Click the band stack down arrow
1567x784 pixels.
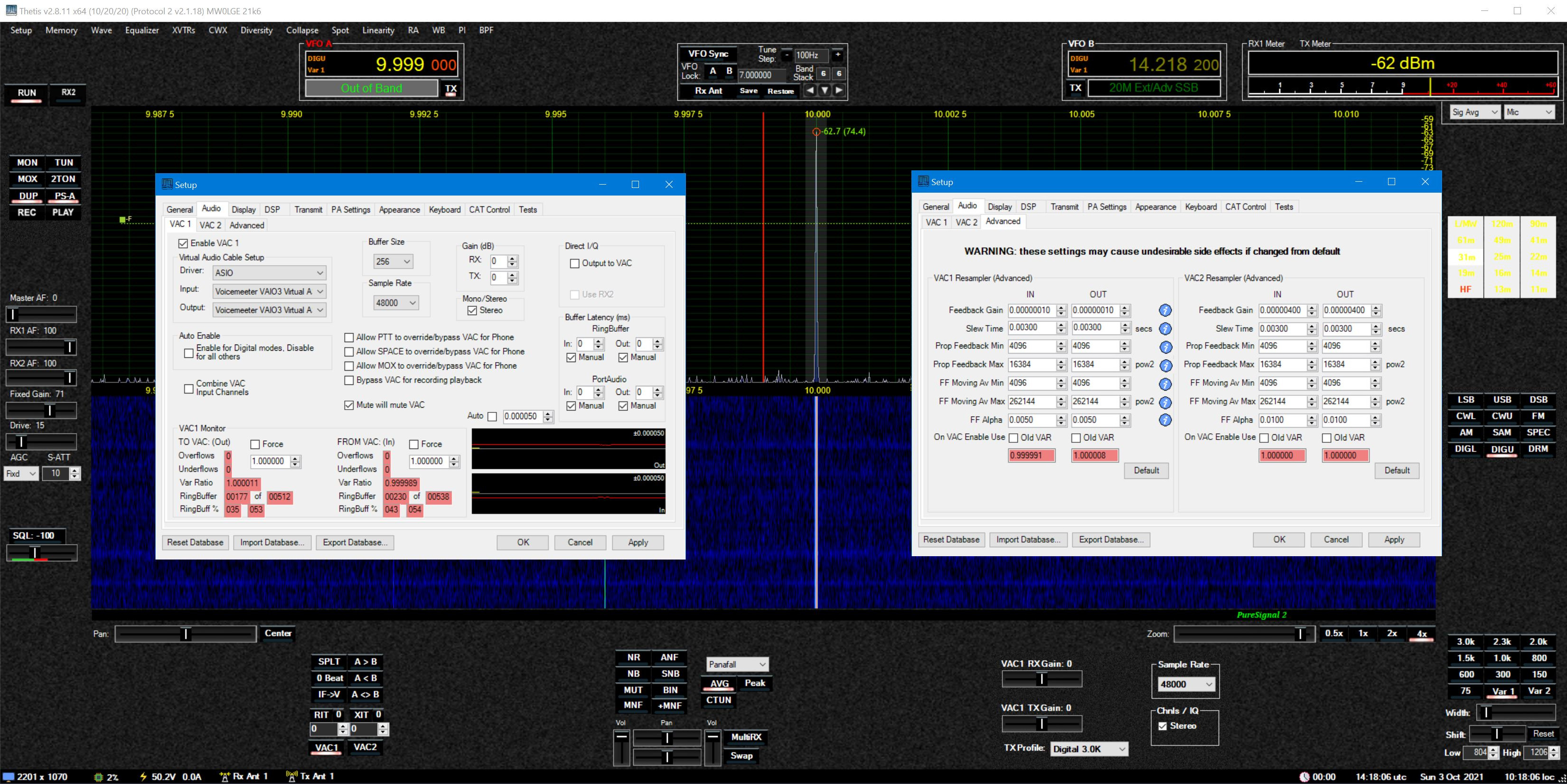pos(824,91)
